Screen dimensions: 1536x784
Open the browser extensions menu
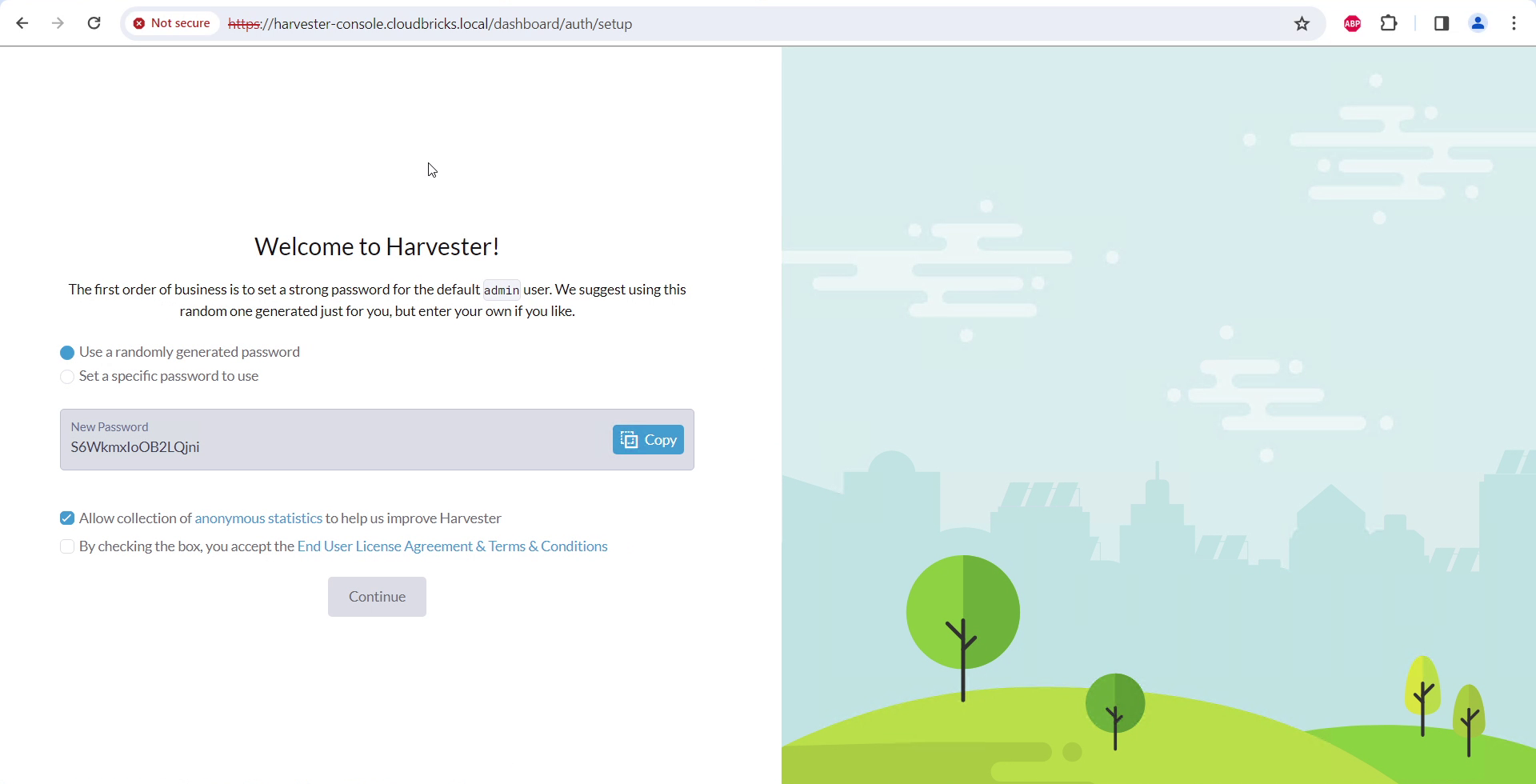[x=1390, y=23]
